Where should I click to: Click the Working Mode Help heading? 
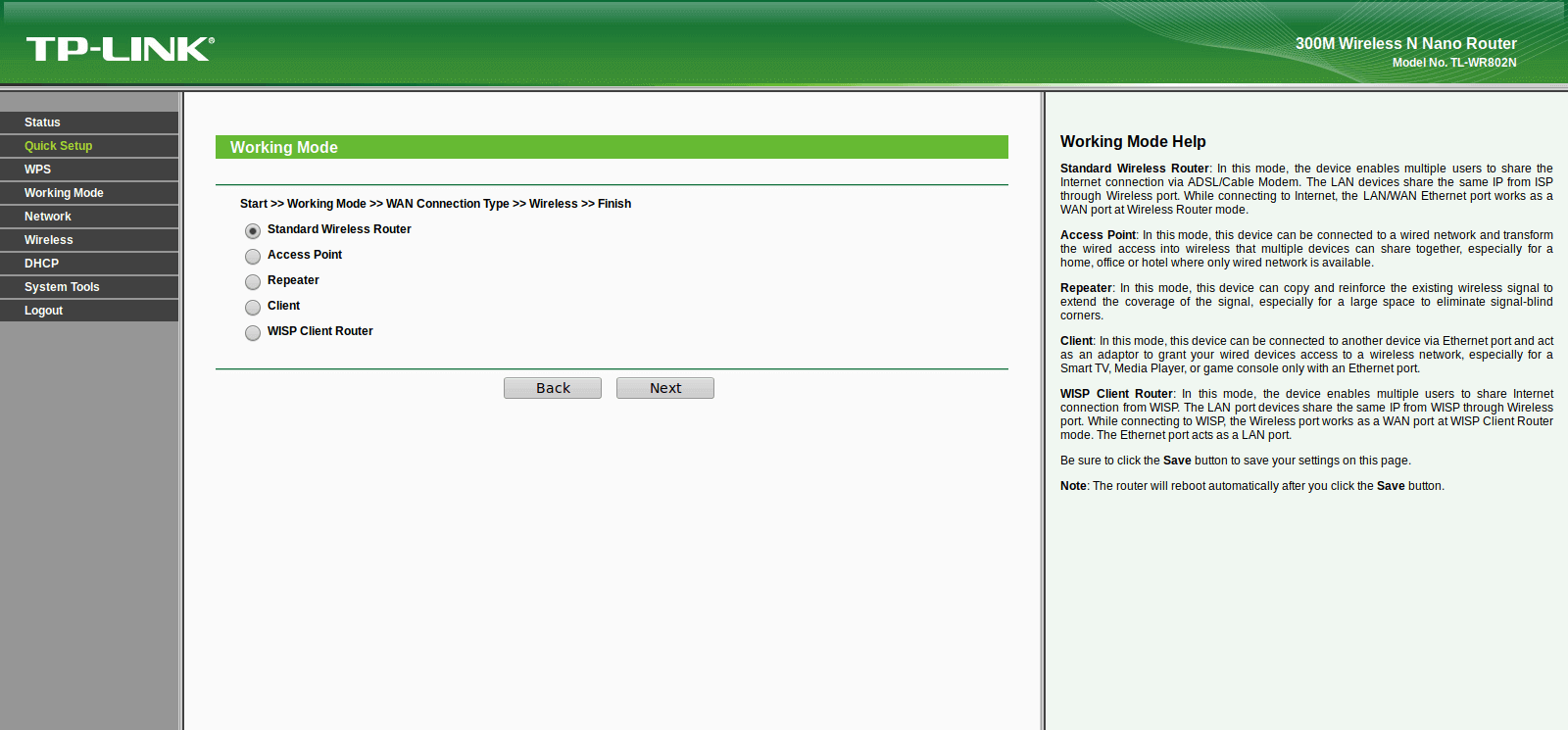coord(1133,141)
